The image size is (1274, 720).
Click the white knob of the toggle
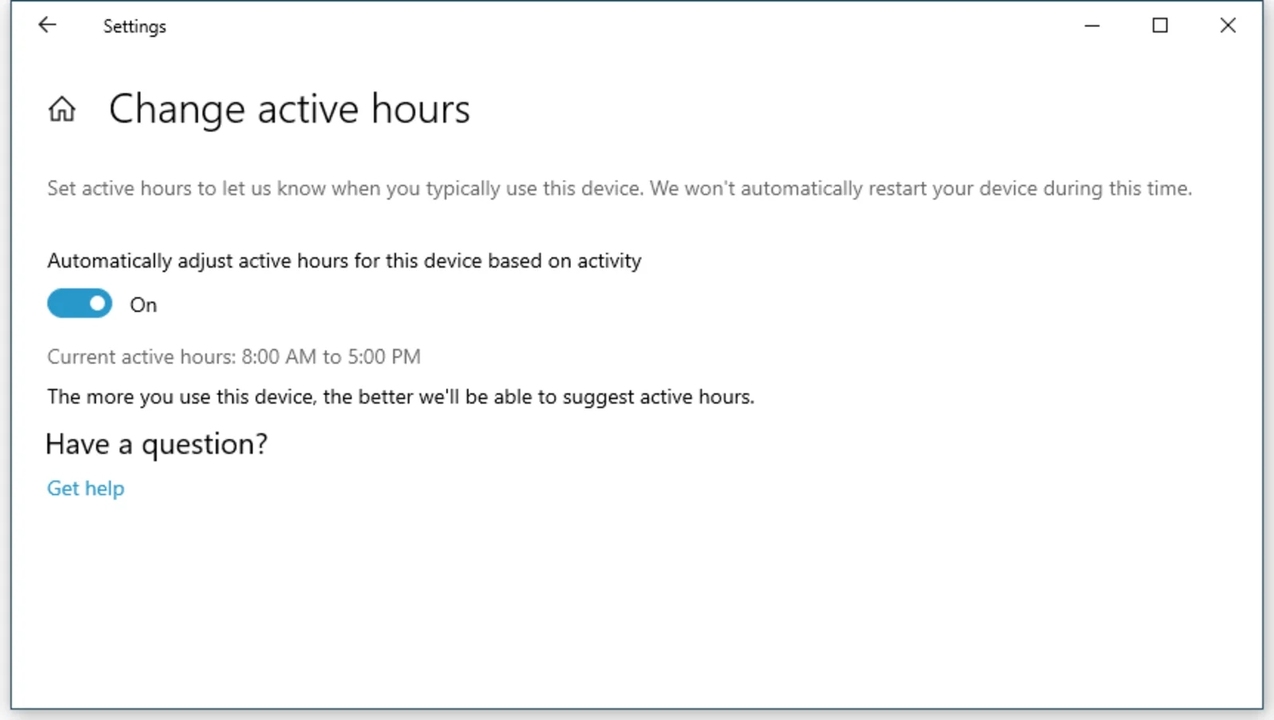click(x=97, y=304)
